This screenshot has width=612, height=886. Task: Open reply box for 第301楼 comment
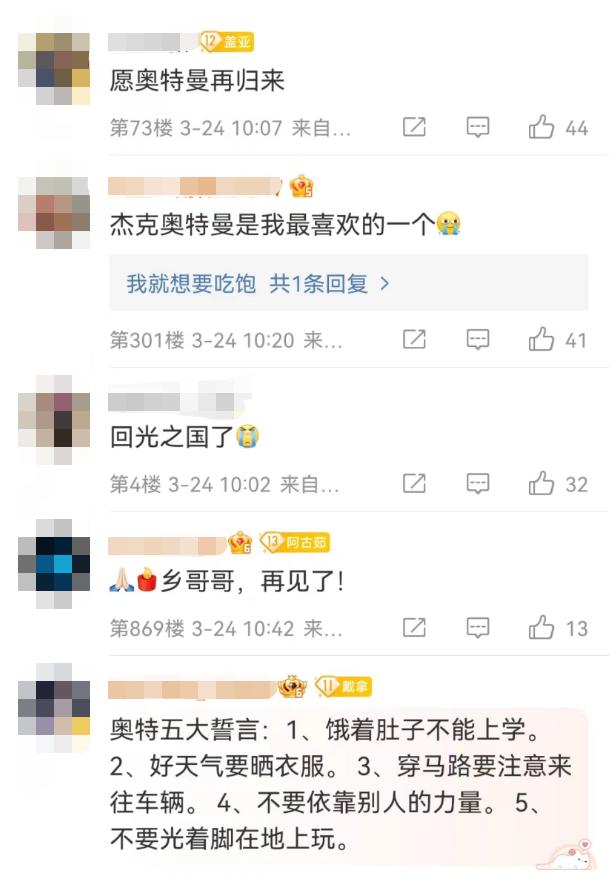point(478,340)
